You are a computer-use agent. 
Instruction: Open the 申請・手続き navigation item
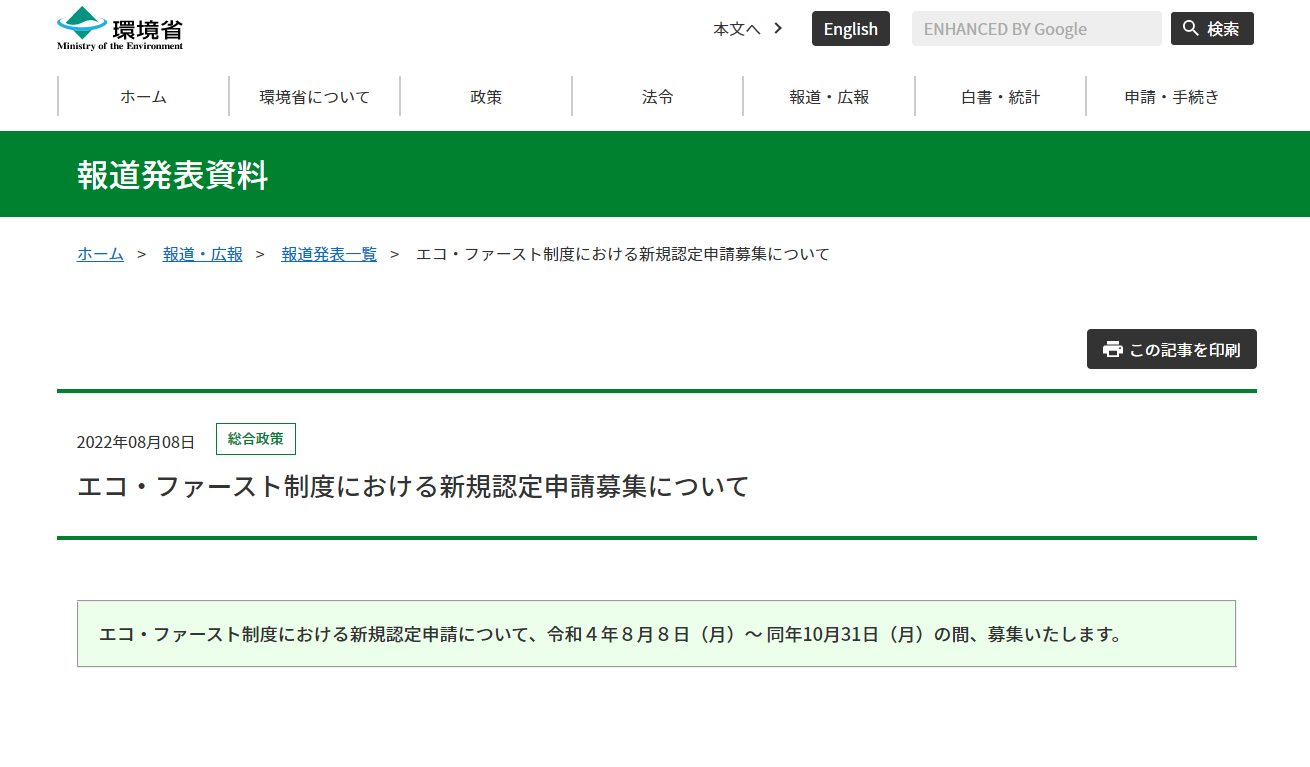tap(1171, 97)
